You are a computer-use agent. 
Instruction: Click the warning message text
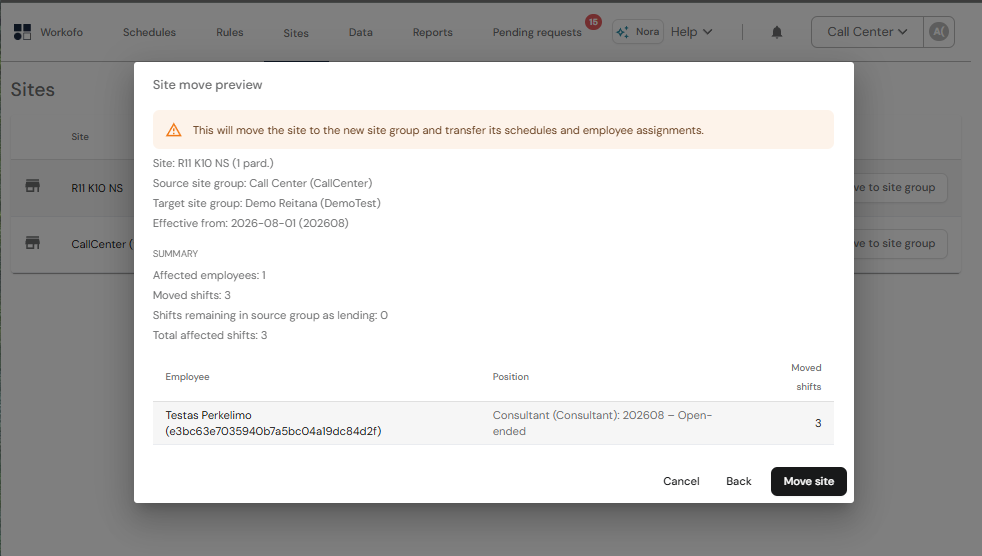click(448, 130)
